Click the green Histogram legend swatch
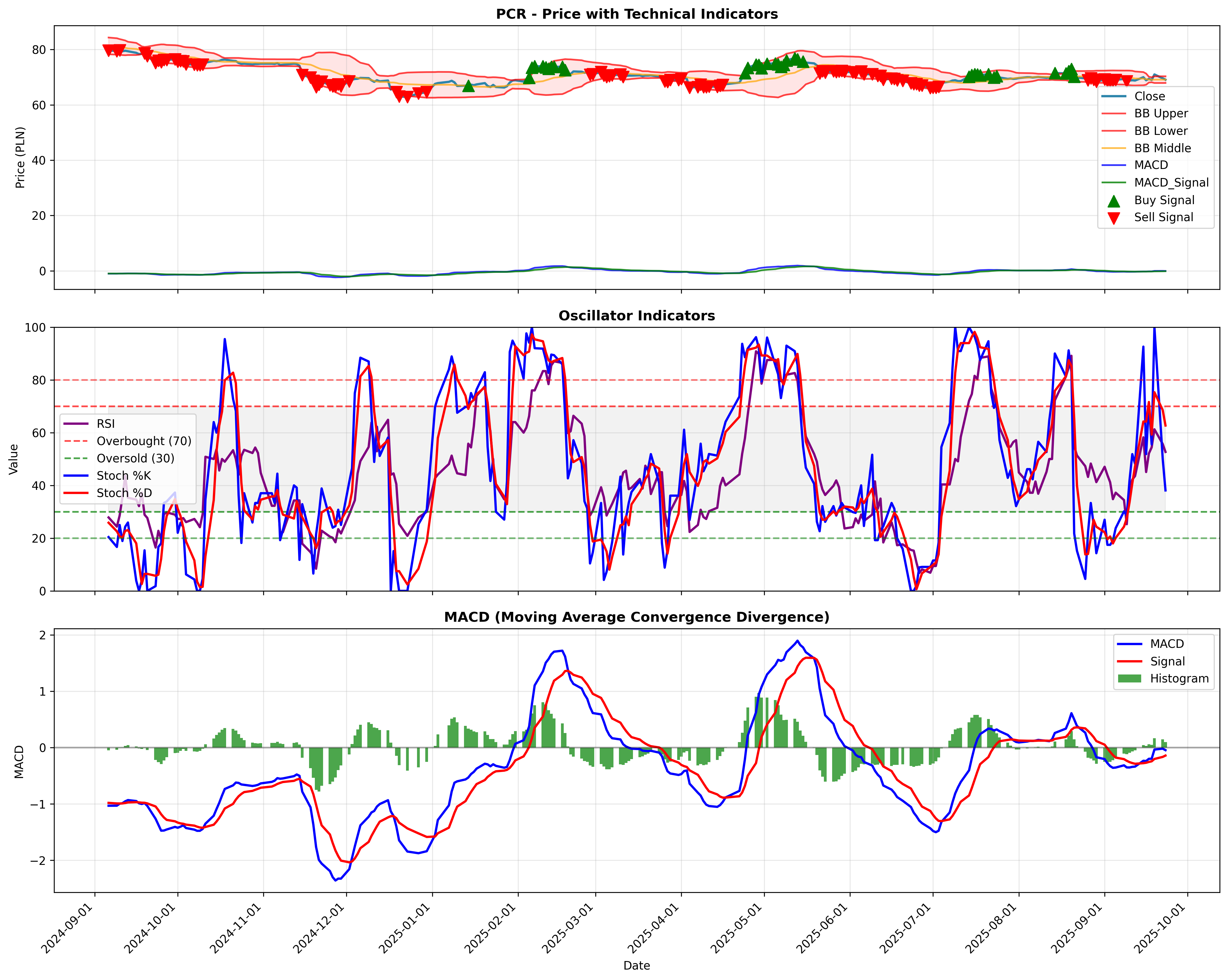 (x=1129, y=679)
